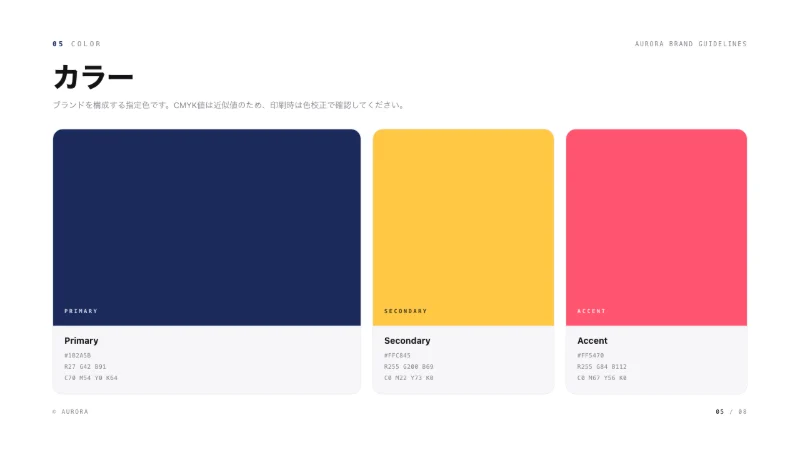Click the bold 'Primary' card title

pyautogui.click(x=81, y=341)
